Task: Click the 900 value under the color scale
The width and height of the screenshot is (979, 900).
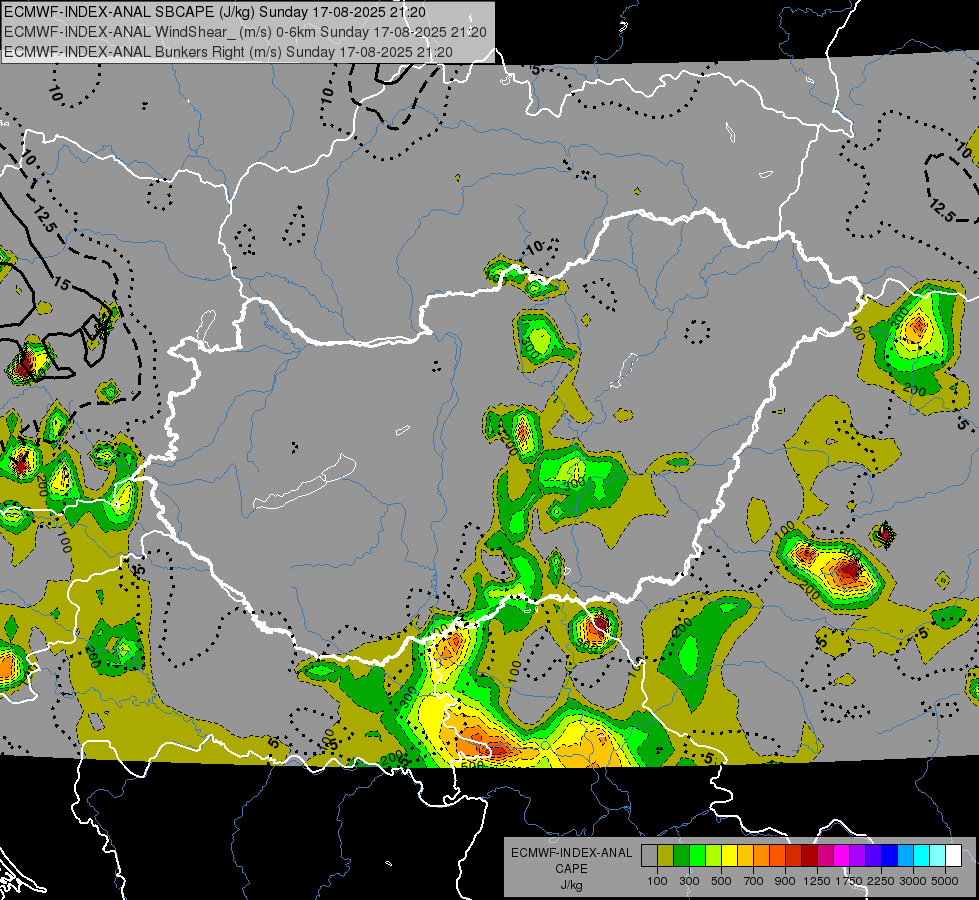Action: pos(785,881)
